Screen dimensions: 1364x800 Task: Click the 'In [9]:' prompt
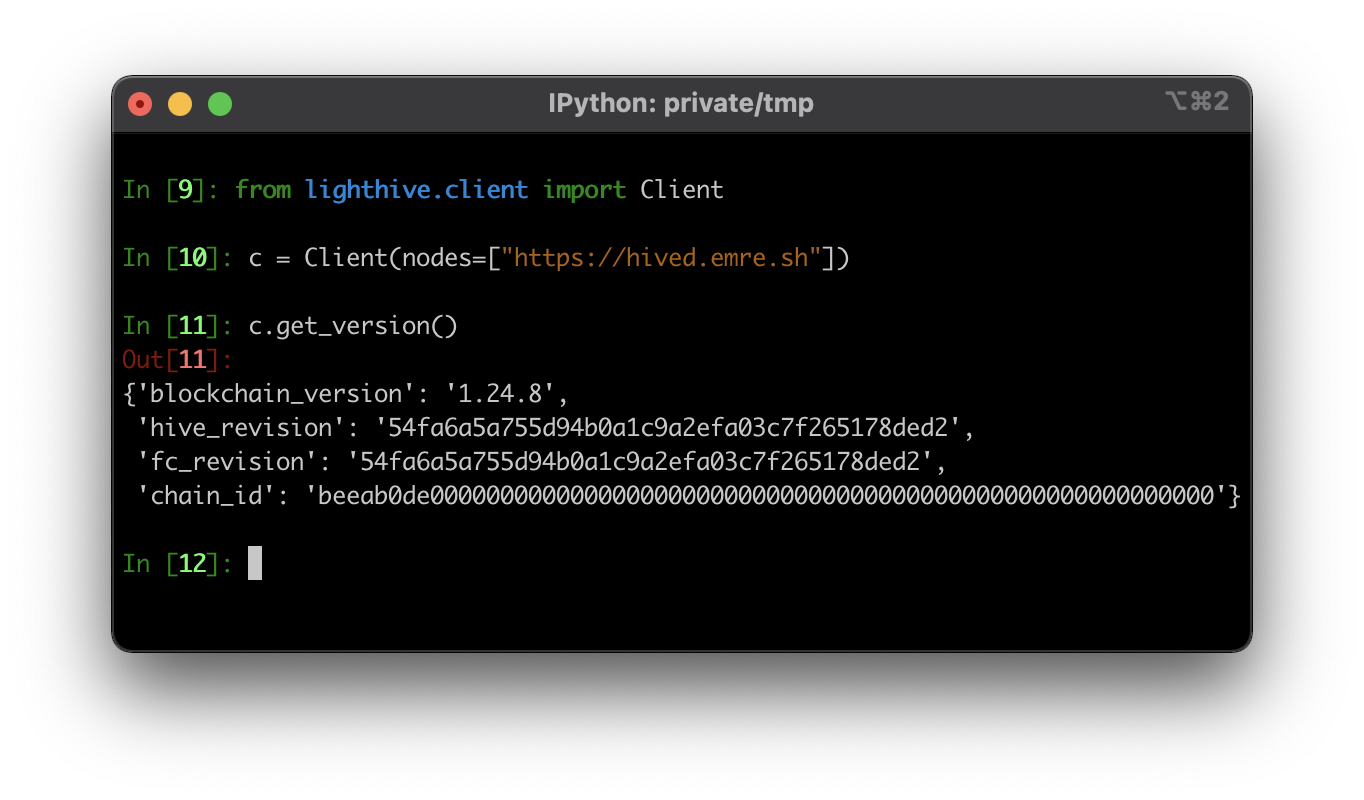[171, 190]
